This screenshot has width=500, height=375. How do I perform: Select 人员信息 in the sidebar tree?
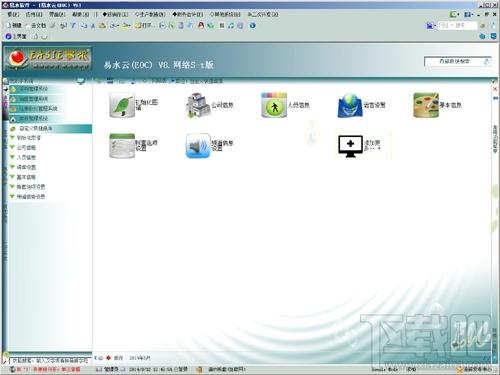click(x=26, y=157)
